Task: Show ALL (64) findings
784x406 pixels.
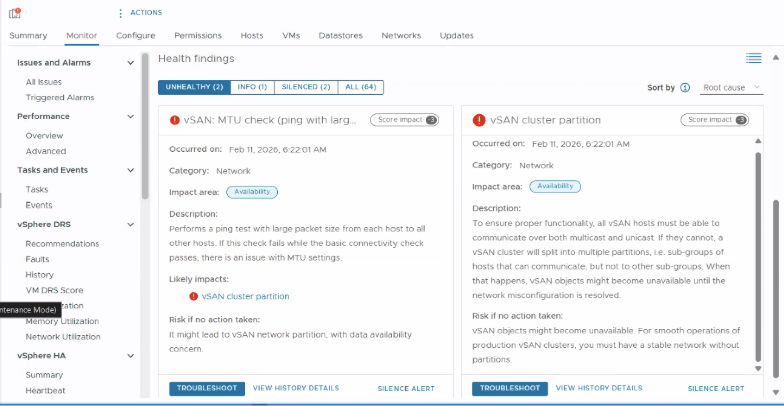Action: coord(361,87)
